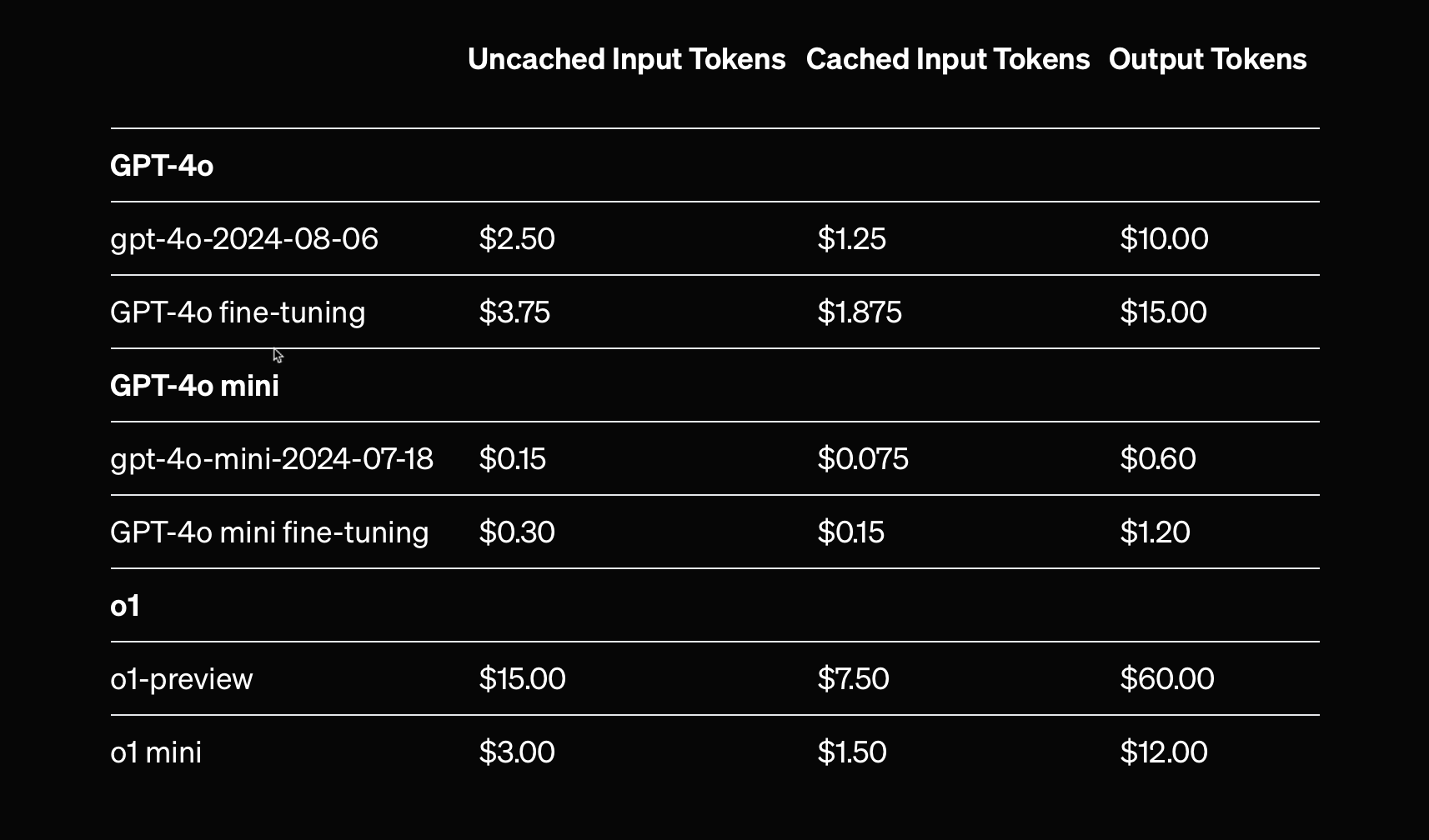The height and width of the screenshot is (840, 1429).
Task: Click the gpt-4o-2024-08-06 model name
Action: pyautogui.click(x=244, y=239)
